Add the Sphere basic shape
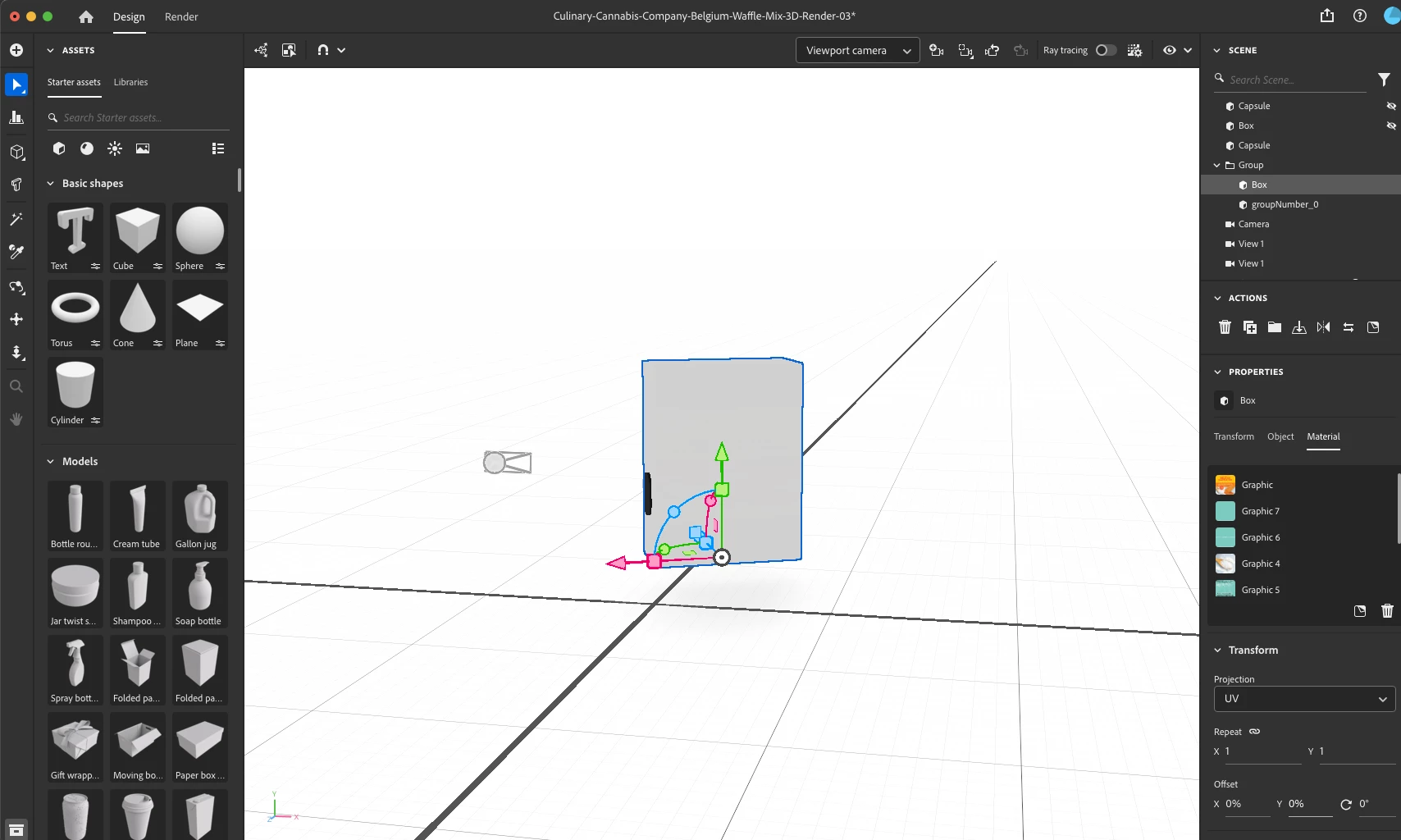The image size is (1401, 840). coord(199,238)
